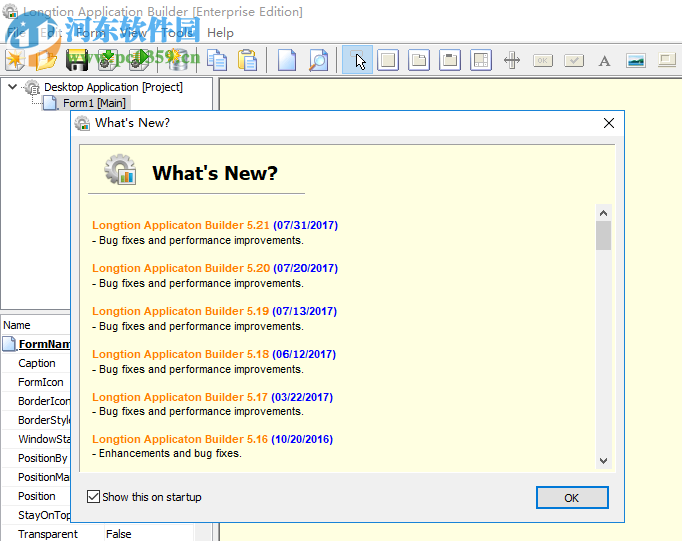This screenshot has width=682, height=541.
Task: Click OK in What's New dialog
Action: tap(572, 498)
